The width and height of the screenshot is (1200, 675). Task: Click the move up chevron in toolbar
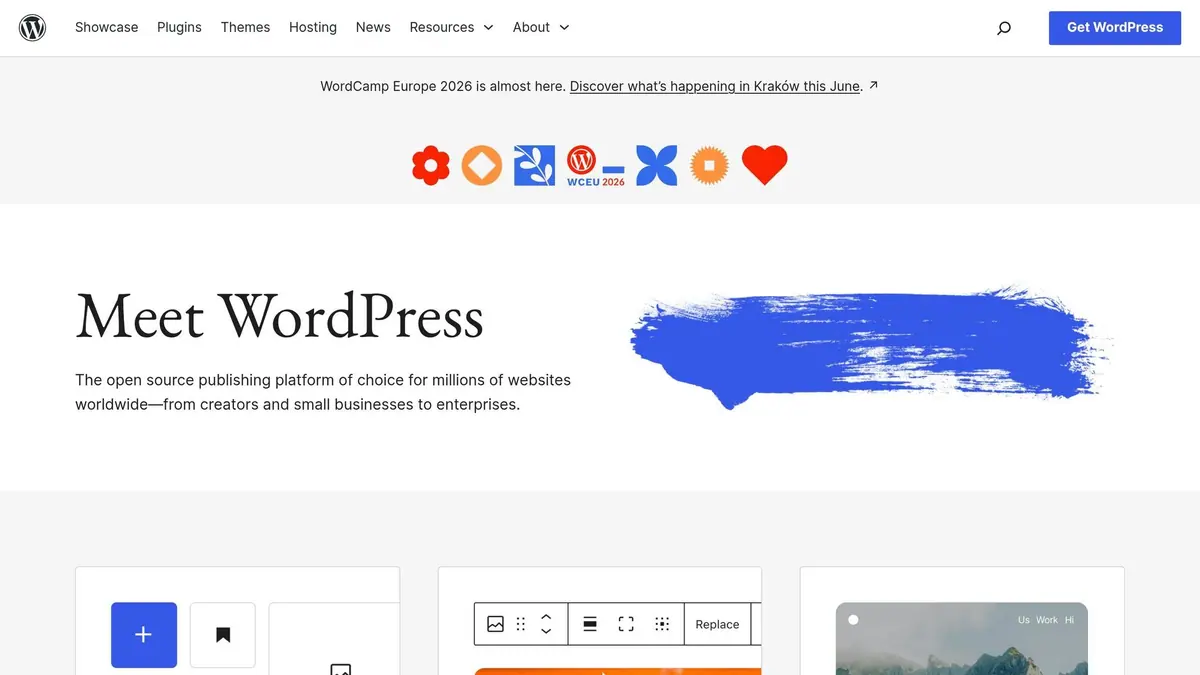coord(546,616)
